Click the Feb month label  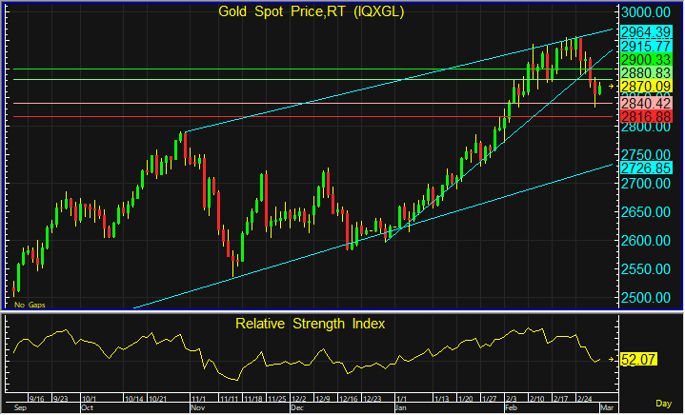[x=511, y=408]
